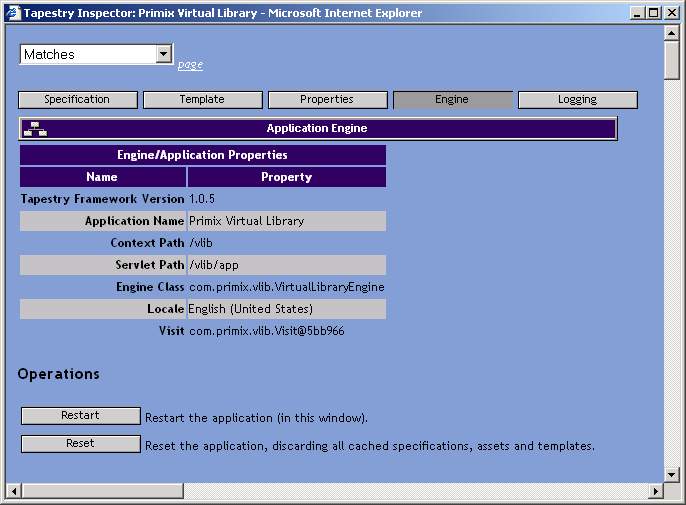
Task: Open the 'page' hyperlink beside the dropdown
Action: (190, 65)
